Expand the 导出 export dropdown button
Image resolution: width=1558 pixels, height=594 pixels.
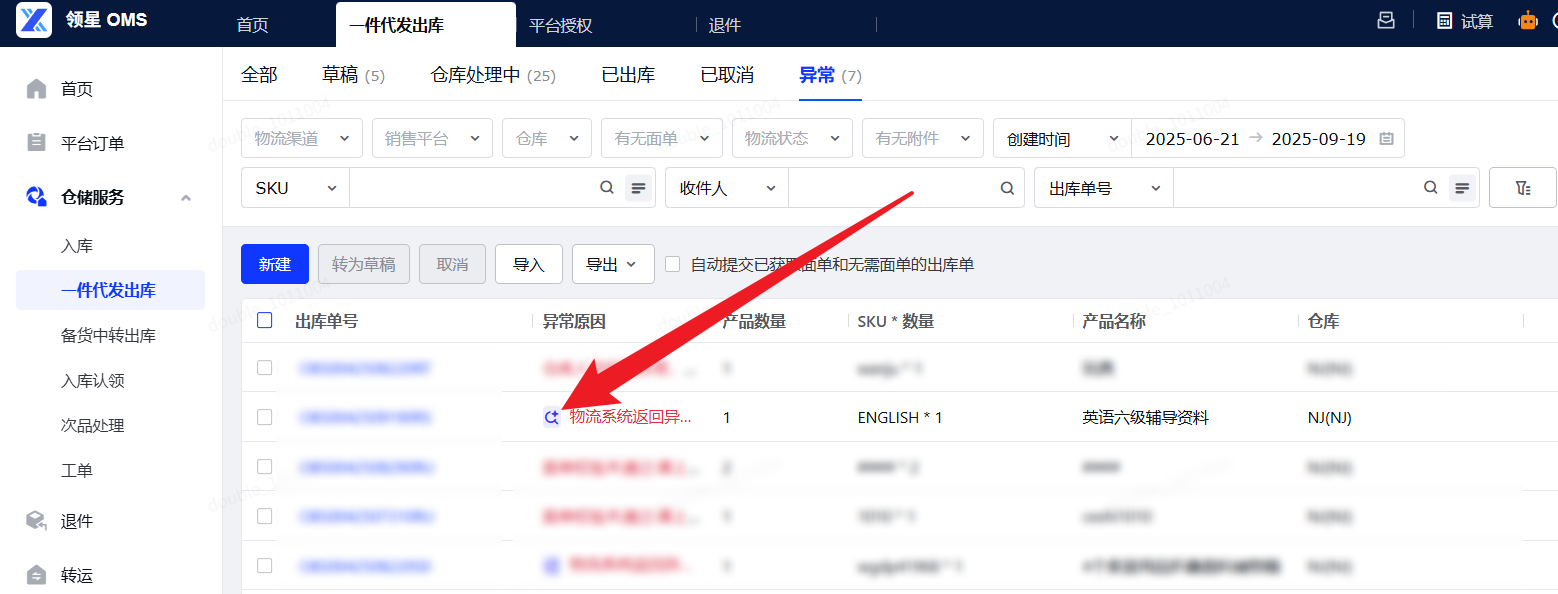(x=613, y=264)
